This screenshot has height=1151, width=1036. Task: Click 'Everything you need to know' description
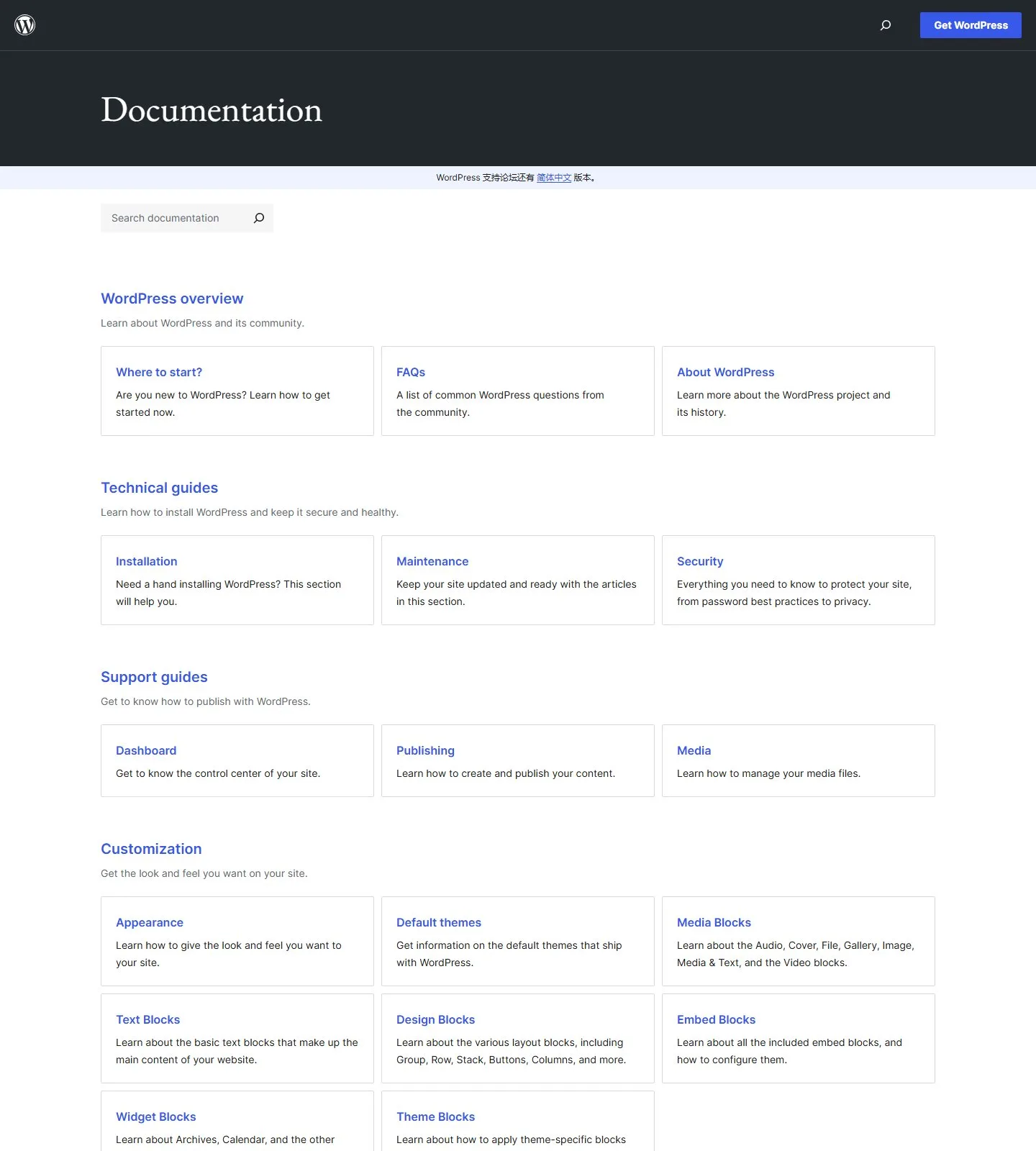[794, 593]
